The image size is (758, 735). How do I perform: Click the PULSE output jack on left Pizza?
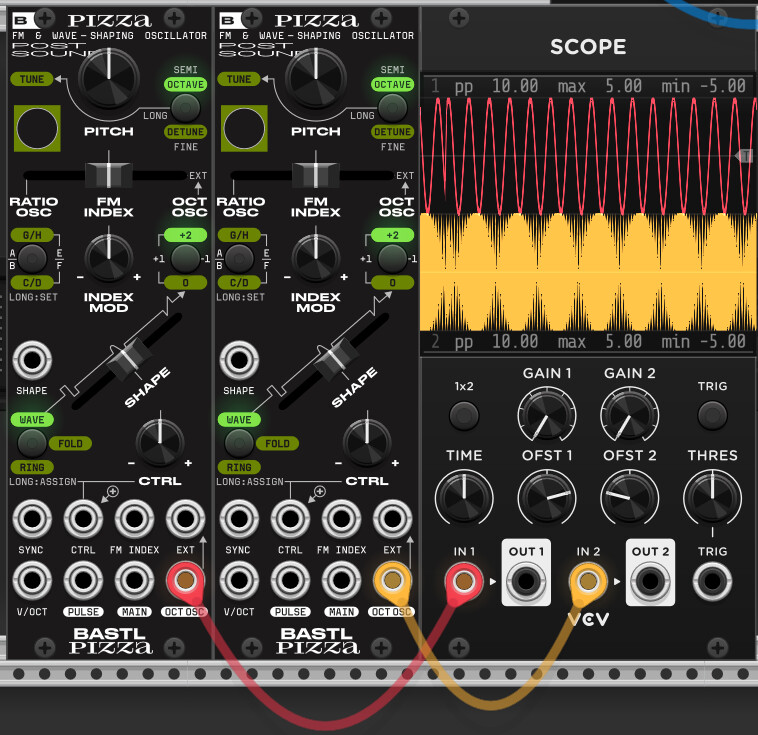(83, 580)
